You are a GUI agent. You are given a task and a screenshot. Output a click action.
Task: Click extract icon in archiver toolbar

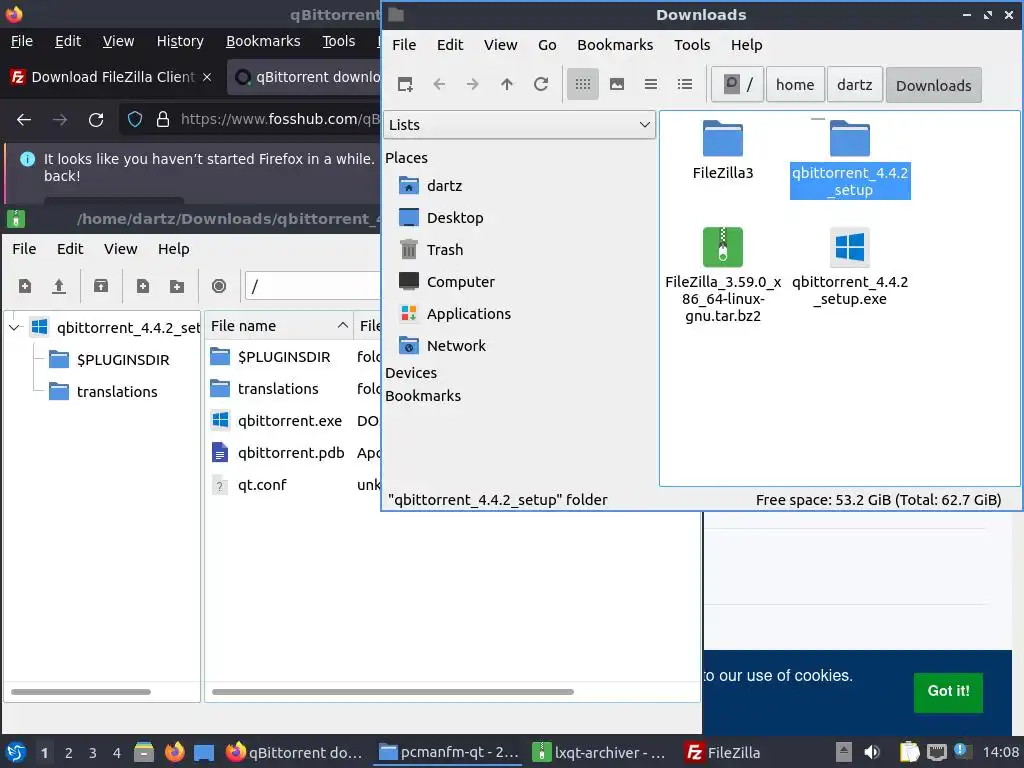(x=101, y=286)
